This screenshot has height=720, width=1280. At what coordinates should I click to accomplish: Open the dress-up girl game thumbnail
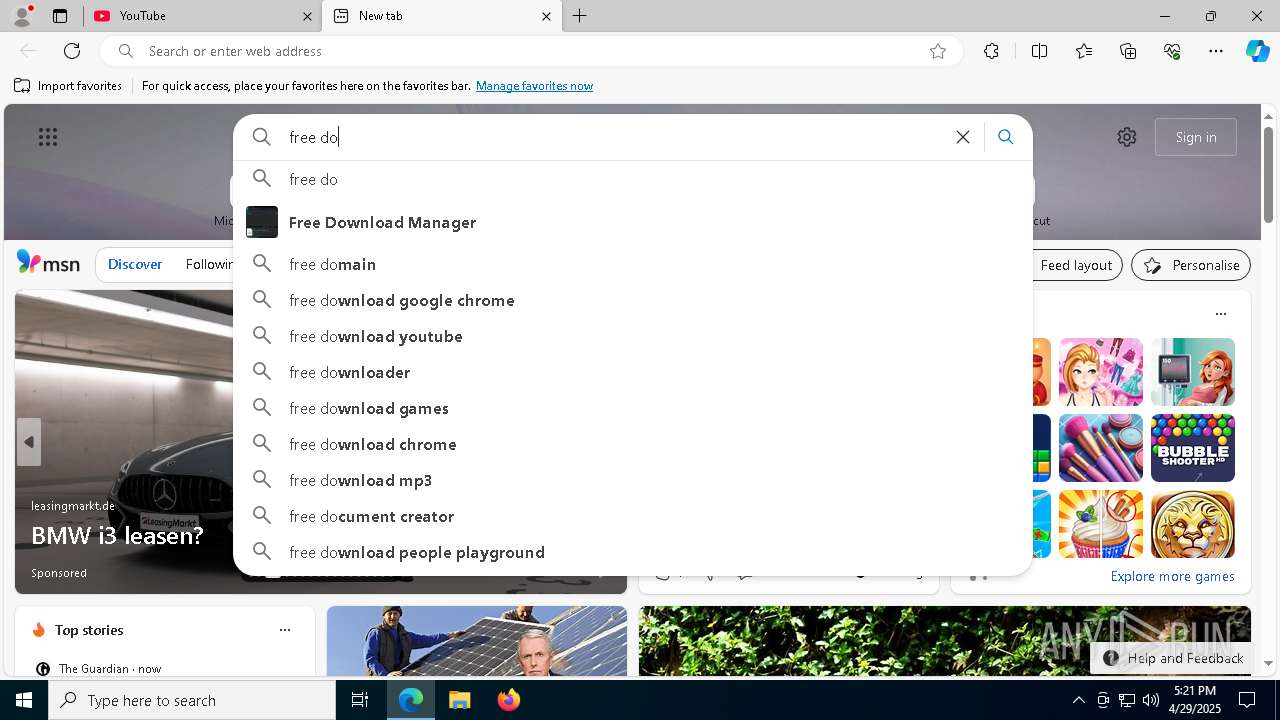[x=1101, y=372]
